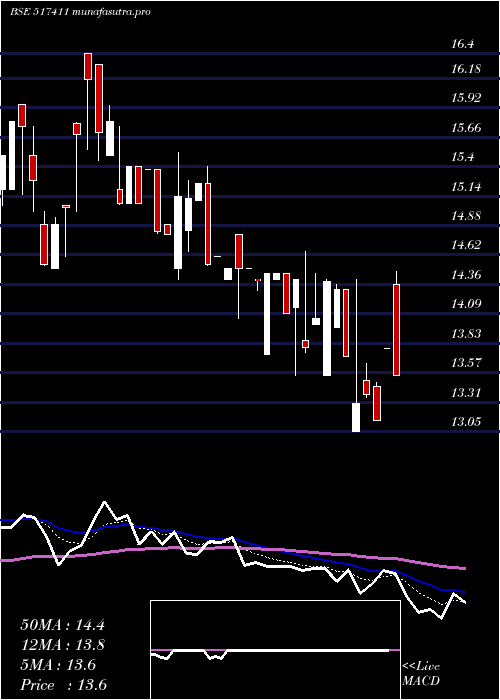Click the '5MA : 13.6' readout
The width and height of the screenshot is (500, 700).
58,665
